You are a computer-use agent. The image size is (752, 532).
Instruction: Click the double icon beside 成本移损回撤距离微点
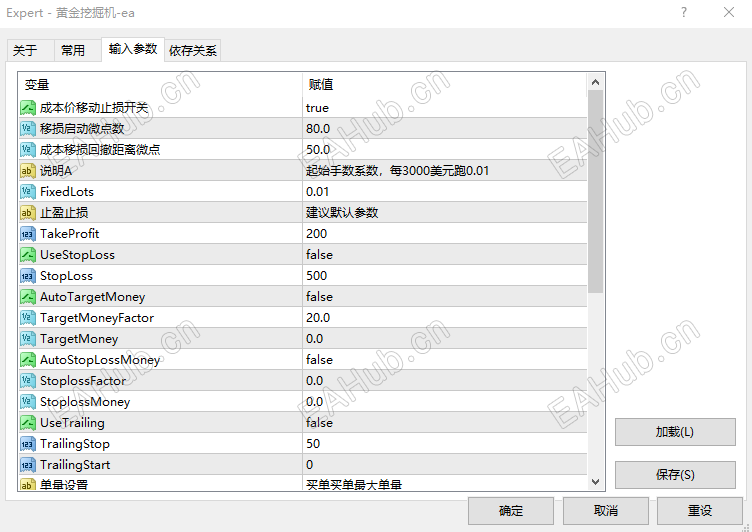[x=28, y=150]
